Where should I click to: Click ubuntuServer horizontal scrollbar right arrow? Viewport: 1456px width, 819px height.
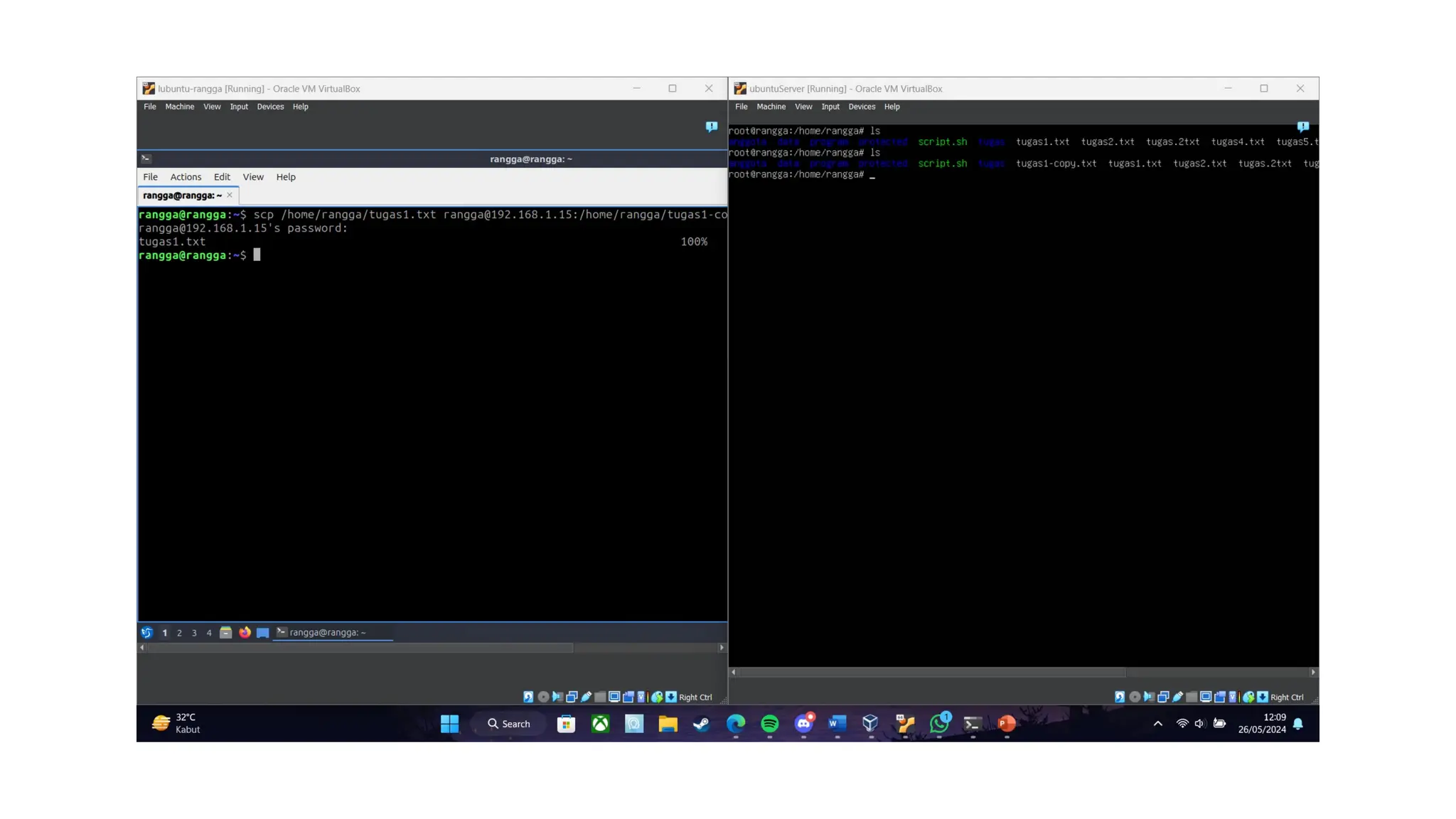pyautogui.click(x=1312, y=672)
